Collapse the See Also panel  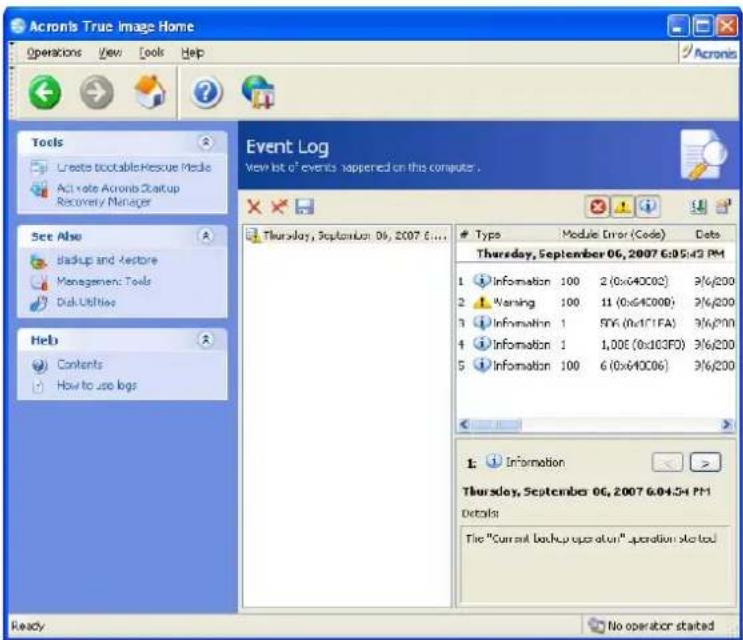(206, 236)
